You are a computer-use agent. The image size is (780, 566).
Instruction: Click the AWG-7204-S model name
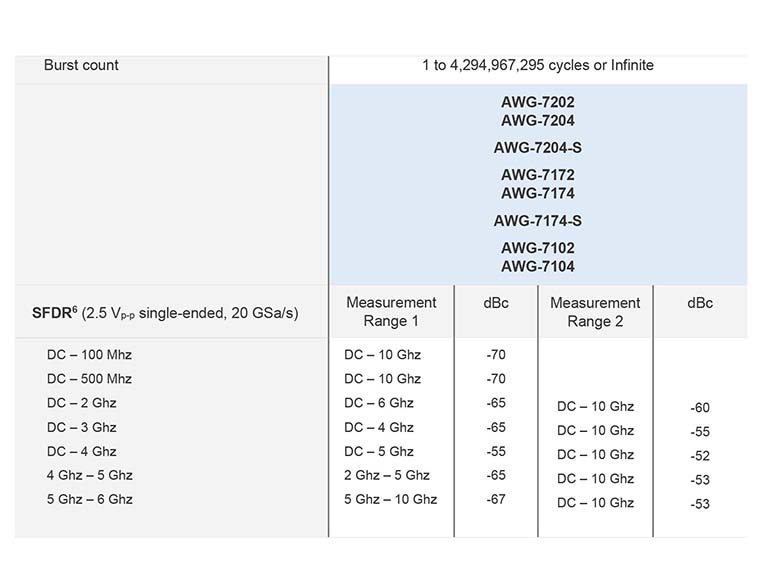coord(538,148)
